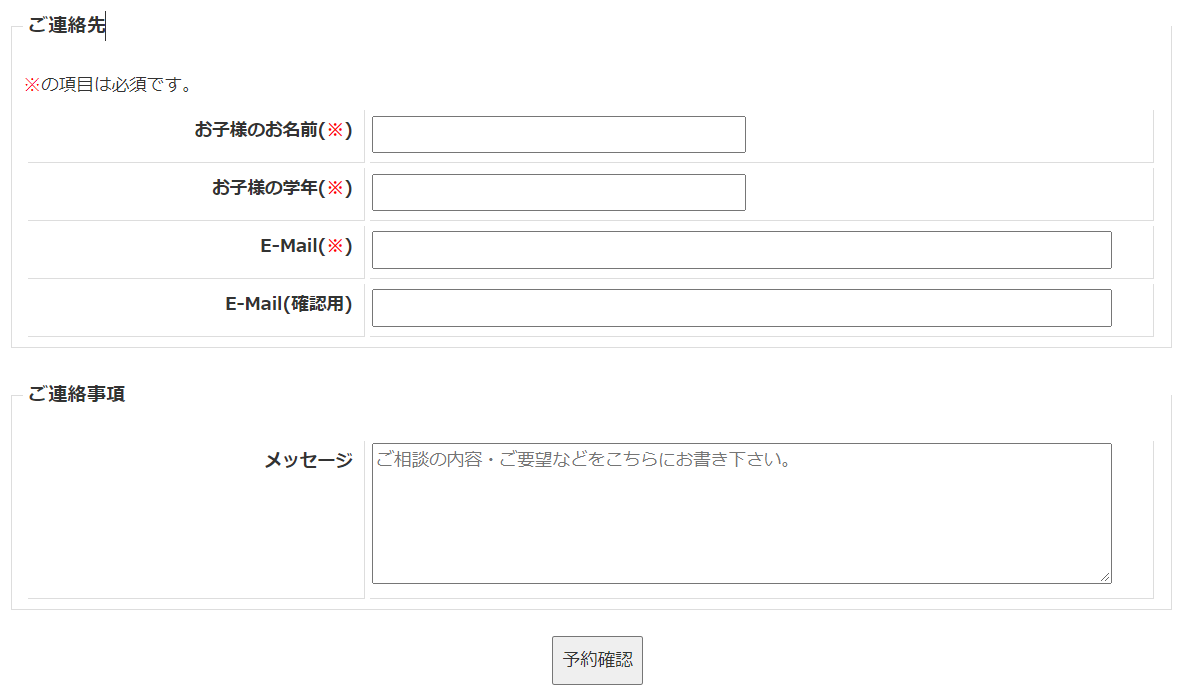
Task: Click the red ※ beside お子様の学年
Action: 335,188
